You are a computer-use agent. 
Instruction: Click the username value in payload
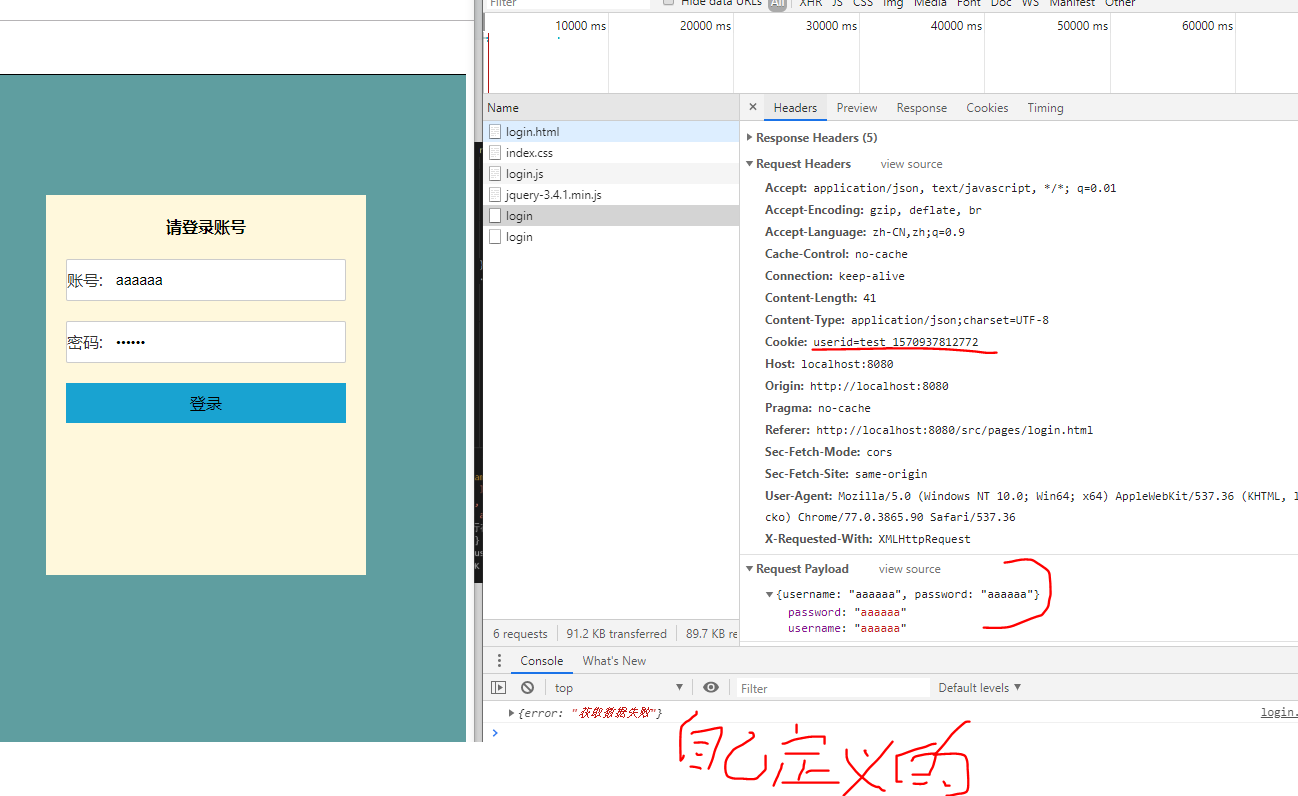click(880, 628)
